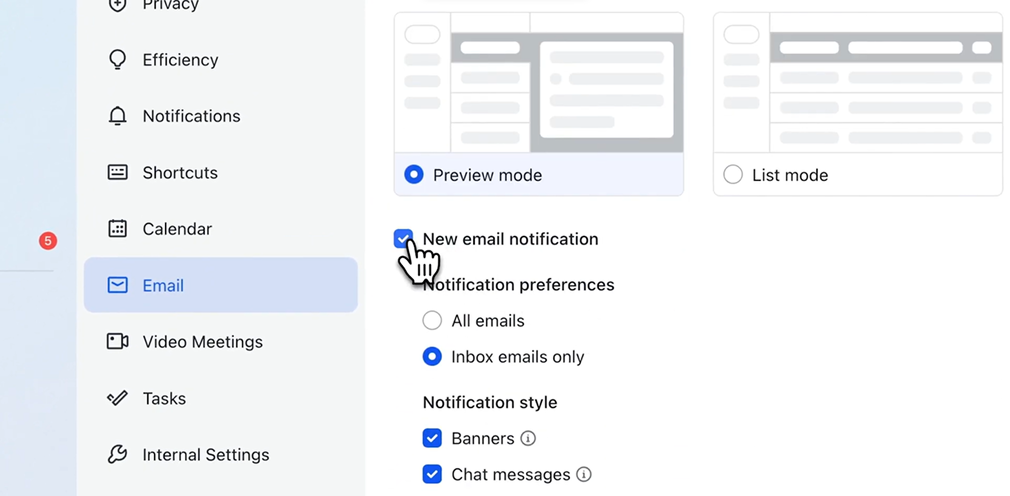Click the Tasks checkmark icon
Screen dimensions: 1010x496
tap(117, 398)
